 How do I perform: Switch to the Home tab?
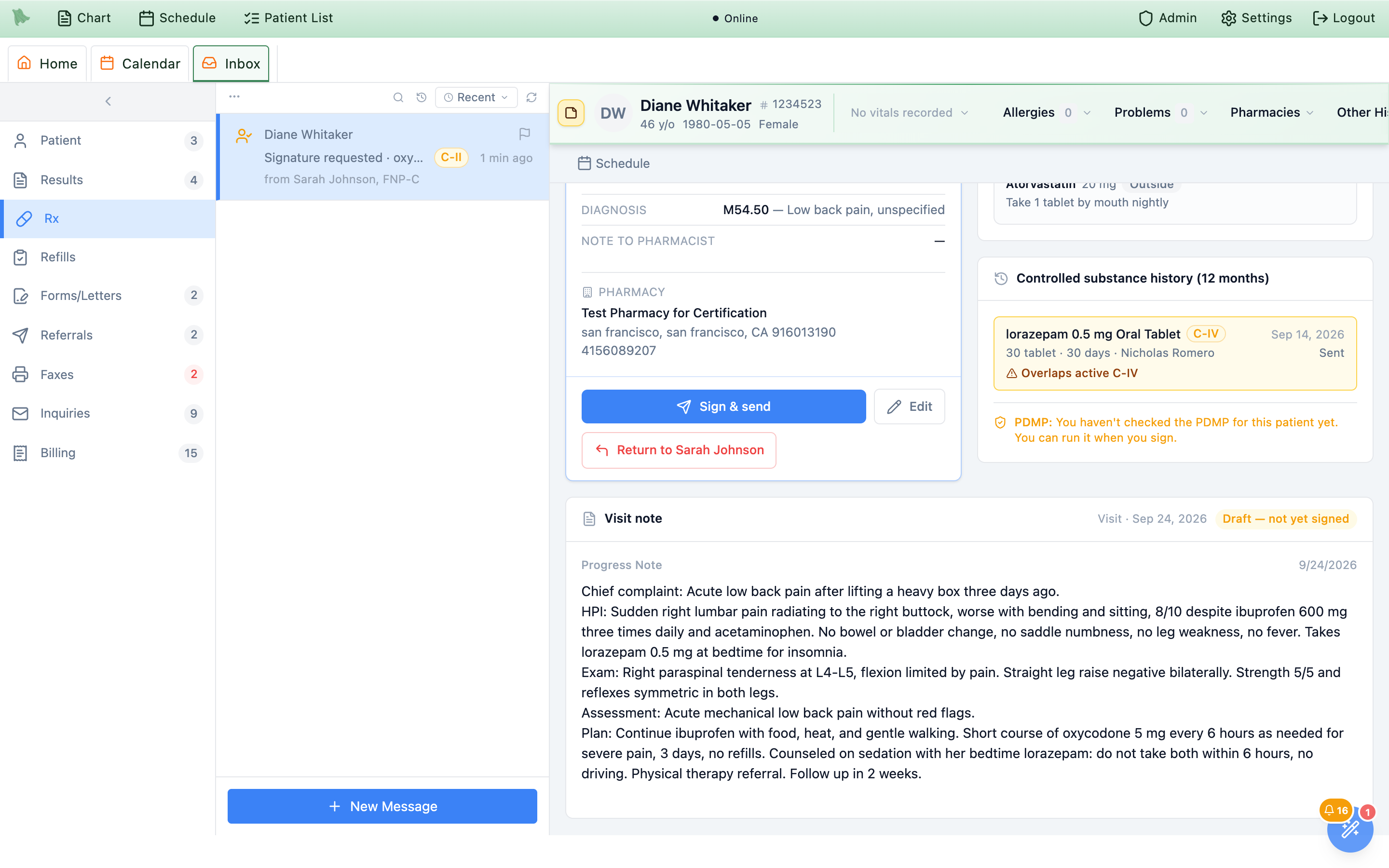tap(47, 64)
